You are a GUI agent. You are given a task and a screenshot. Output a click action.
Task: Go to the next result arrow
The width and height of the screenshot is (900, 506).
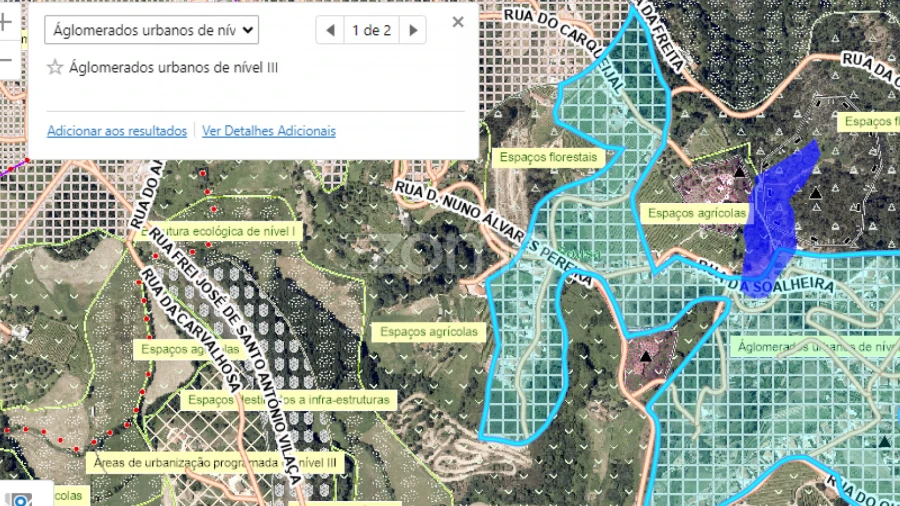pyautogui.click(x=413, y=30)
